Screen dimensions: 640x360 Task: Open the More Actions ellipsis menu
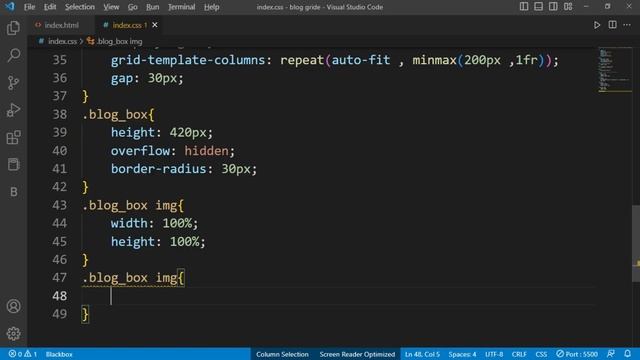coord(627,25)
